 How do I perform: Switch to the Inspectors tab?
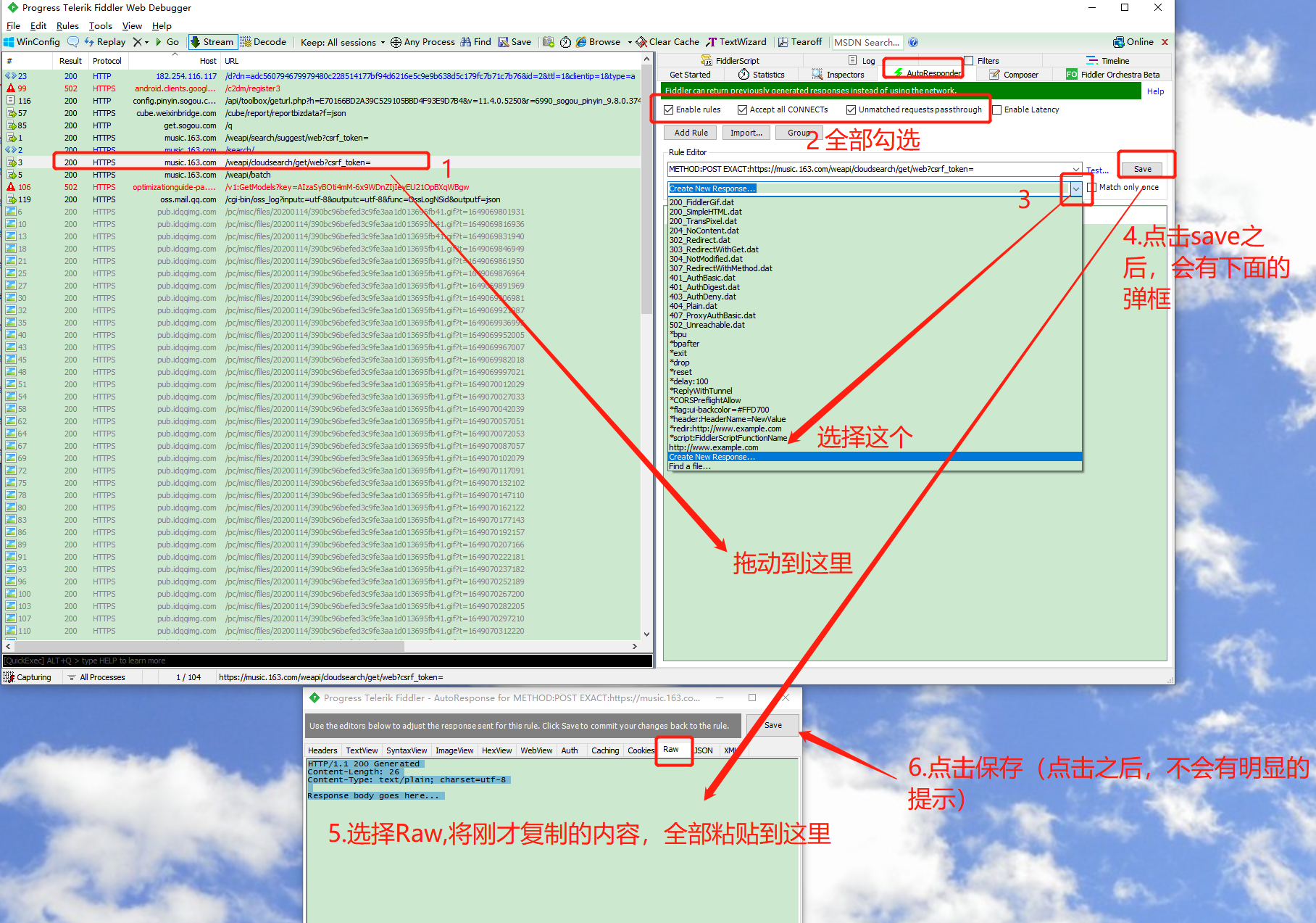tap(838, 75)
